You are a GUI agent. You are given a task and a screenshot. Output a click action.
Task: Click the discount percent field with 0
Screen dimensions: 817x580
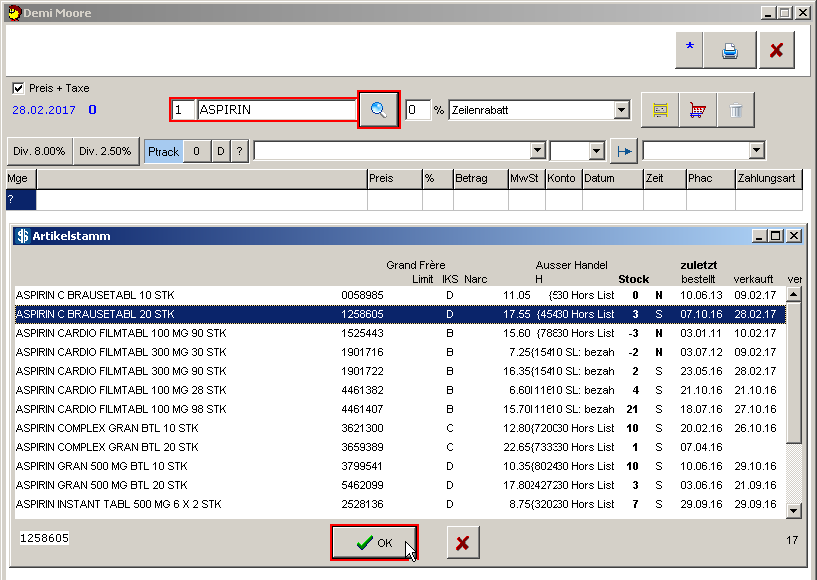418,110
